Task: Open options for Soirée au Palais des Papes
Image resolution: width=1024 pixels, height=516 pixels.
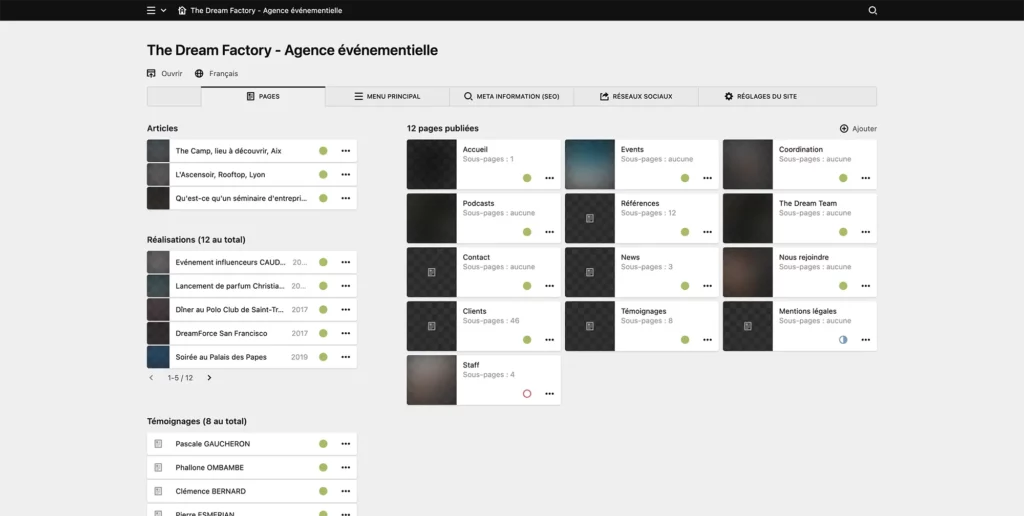Action: [x=345, y=357]
